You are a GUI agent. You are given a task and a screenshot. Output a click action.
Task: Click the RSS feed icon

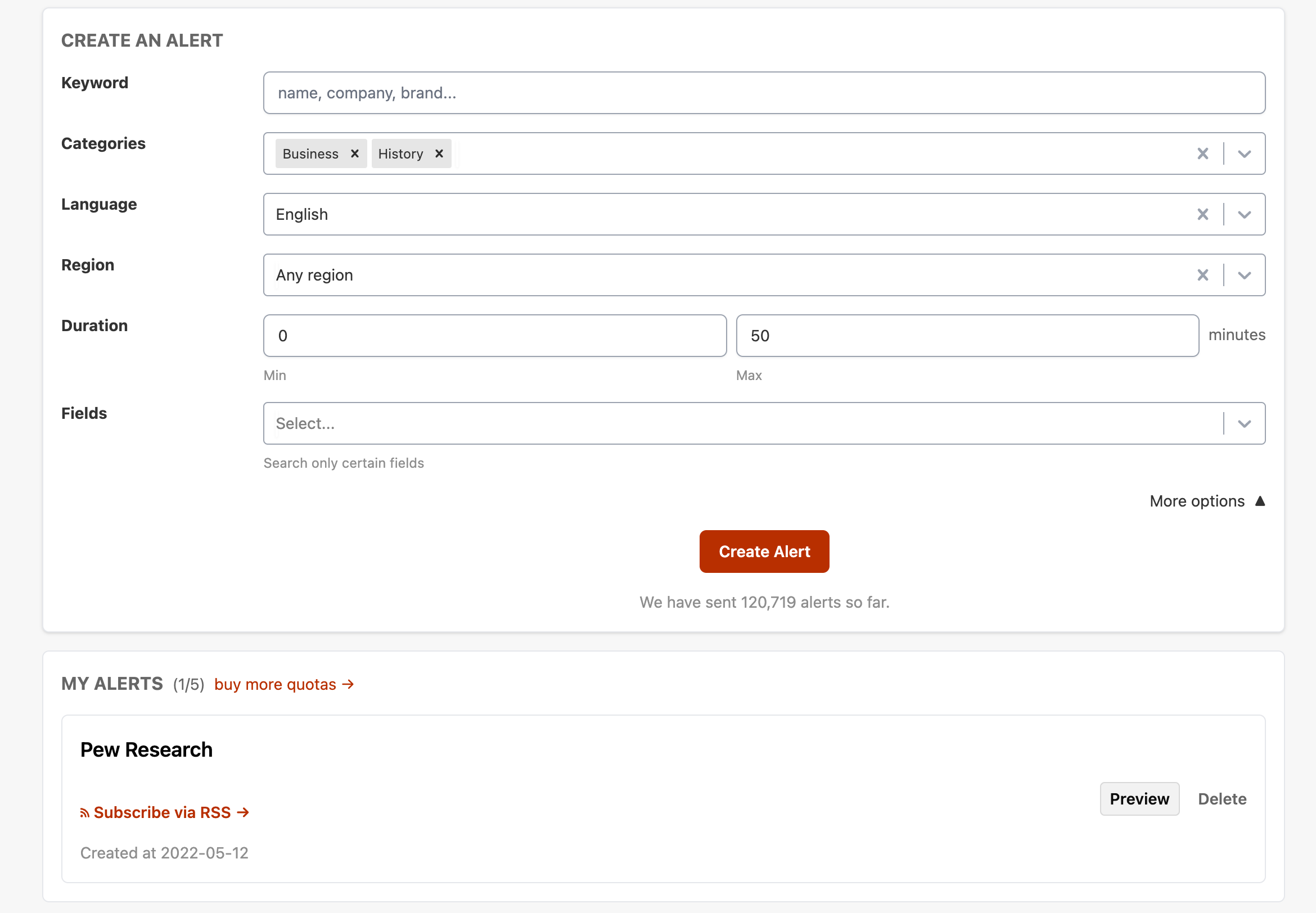coord(85,813)
